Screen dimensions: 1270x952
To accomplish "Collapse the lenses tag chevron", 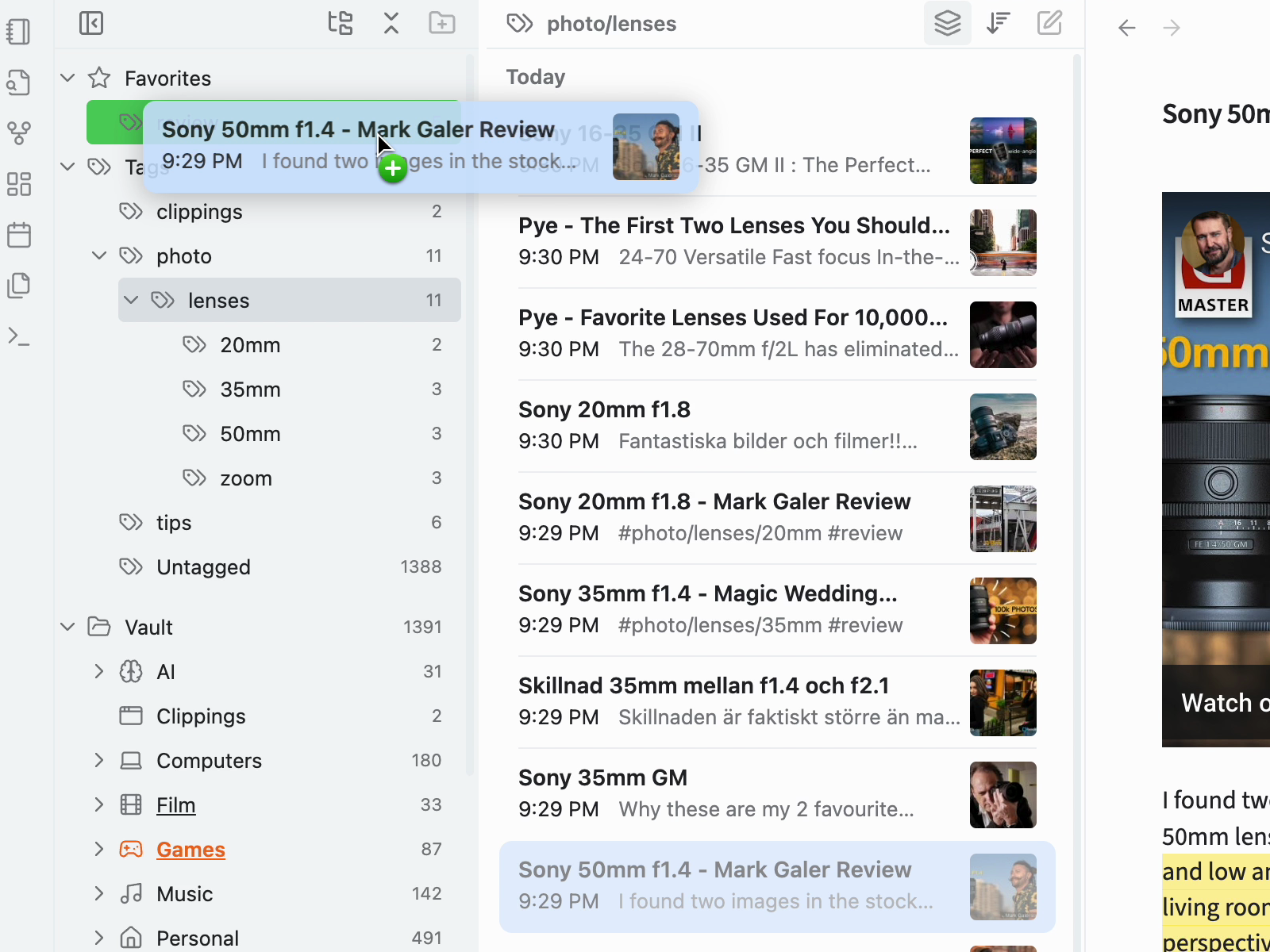I will (131, 300).
